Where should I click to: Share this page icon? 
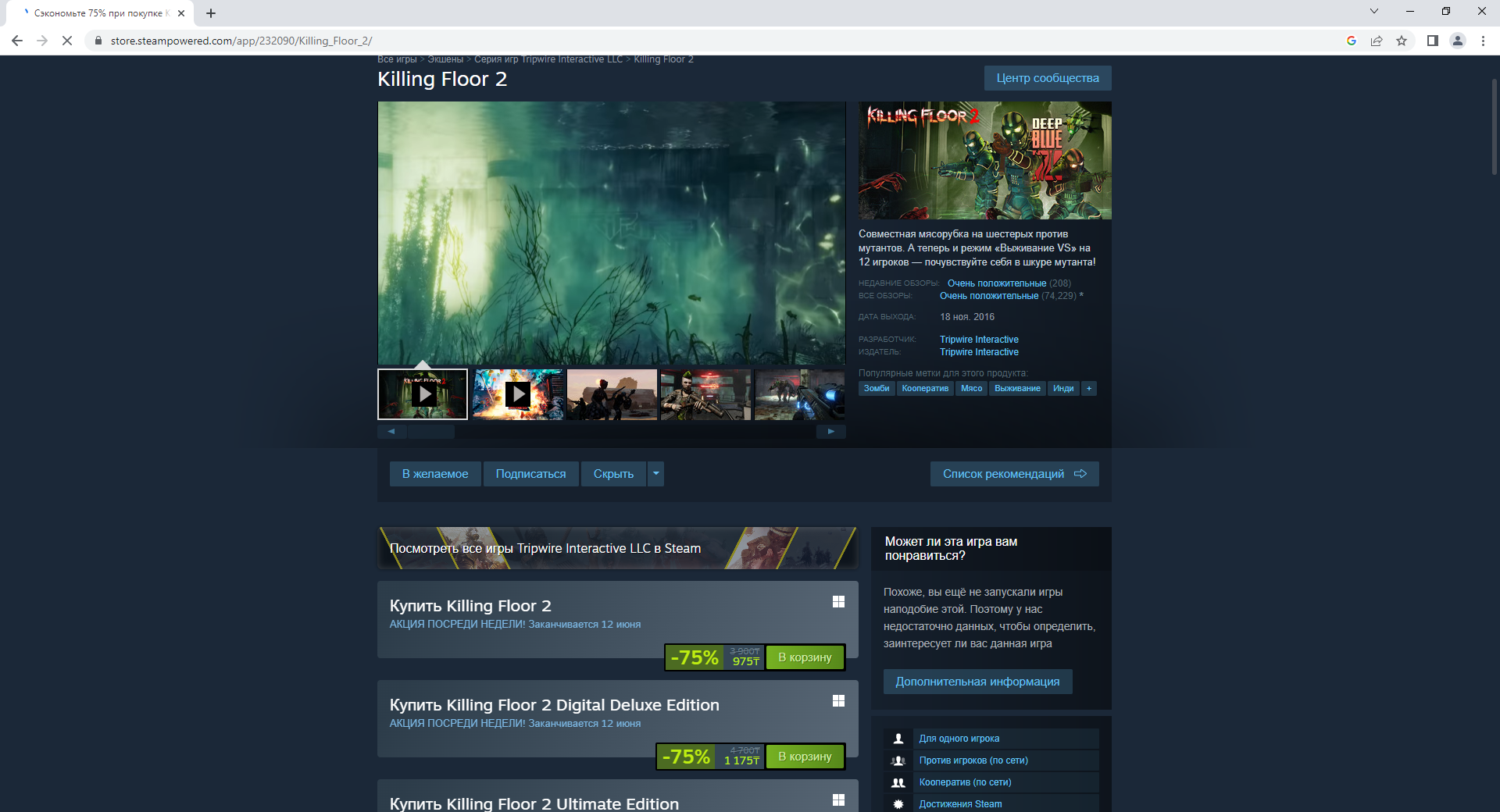click(x=1377, y=41)
